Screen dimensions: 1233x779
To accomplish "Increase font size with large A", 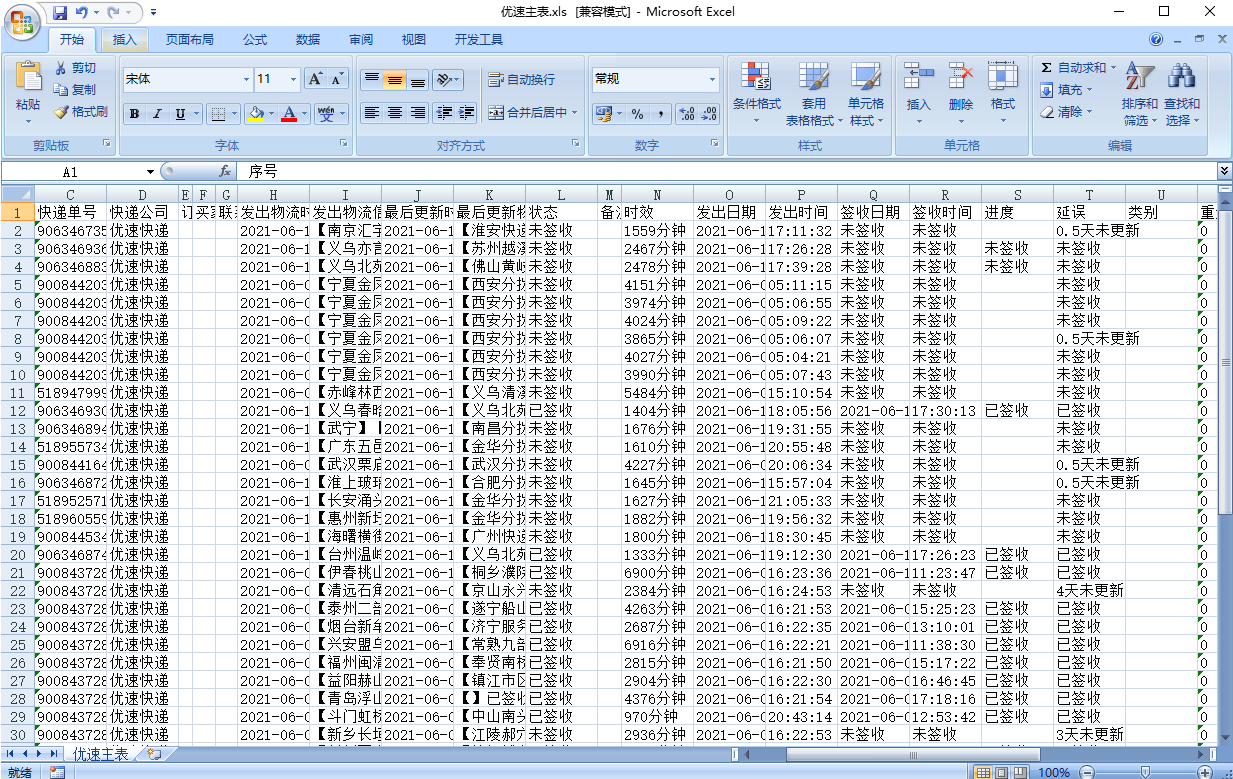I will click(315, 79).
